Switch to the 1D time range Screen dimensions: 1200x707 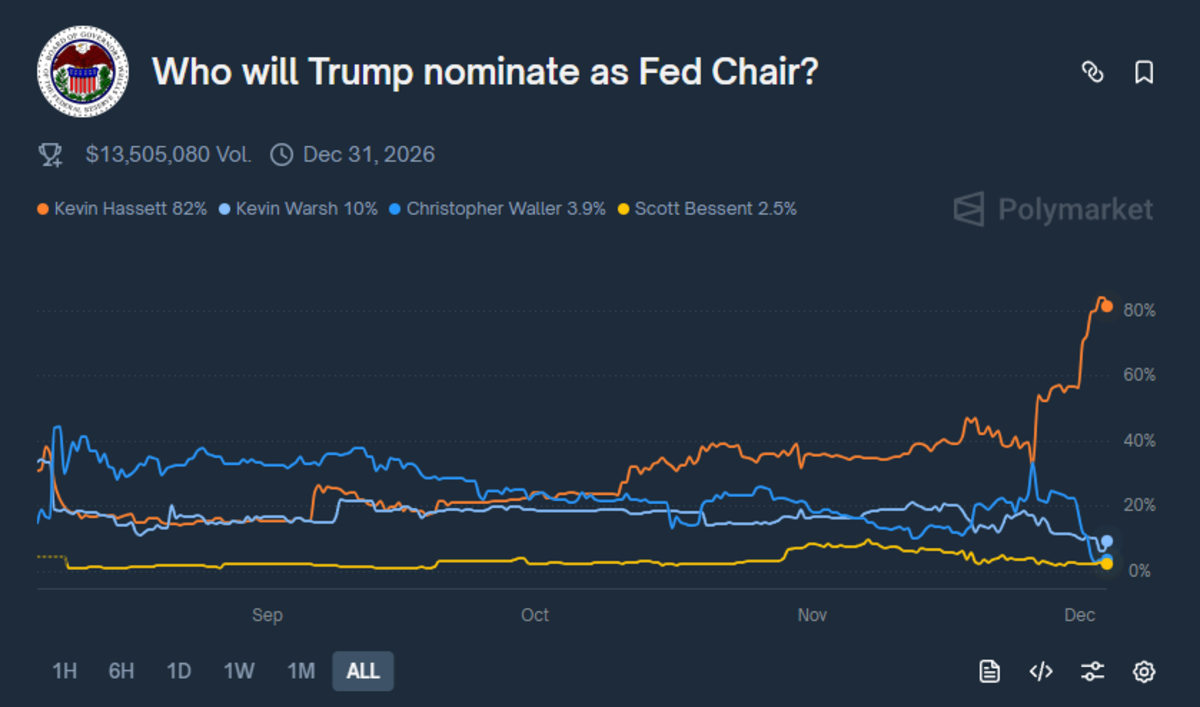[179, 671]
